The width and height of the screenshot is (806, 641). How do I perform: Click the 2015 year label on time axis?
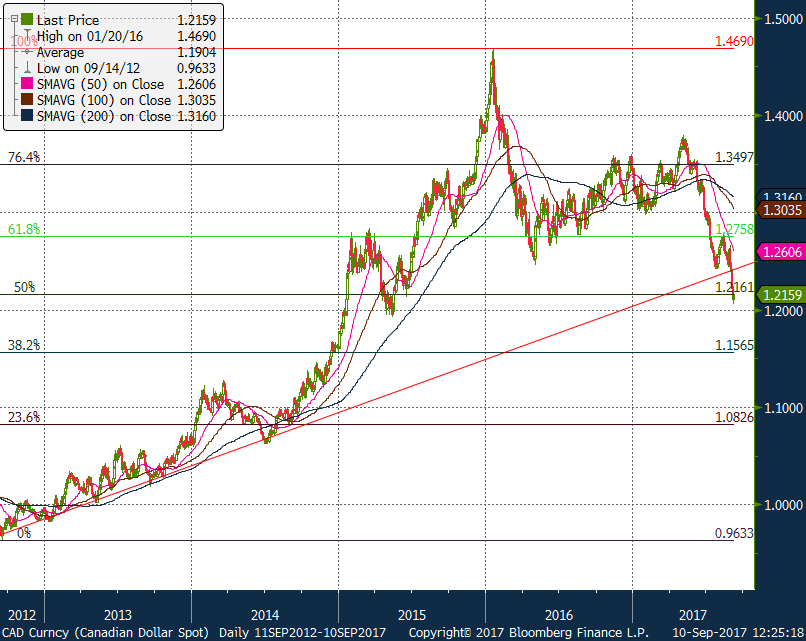pyautogui.click(x=412, y=614)
